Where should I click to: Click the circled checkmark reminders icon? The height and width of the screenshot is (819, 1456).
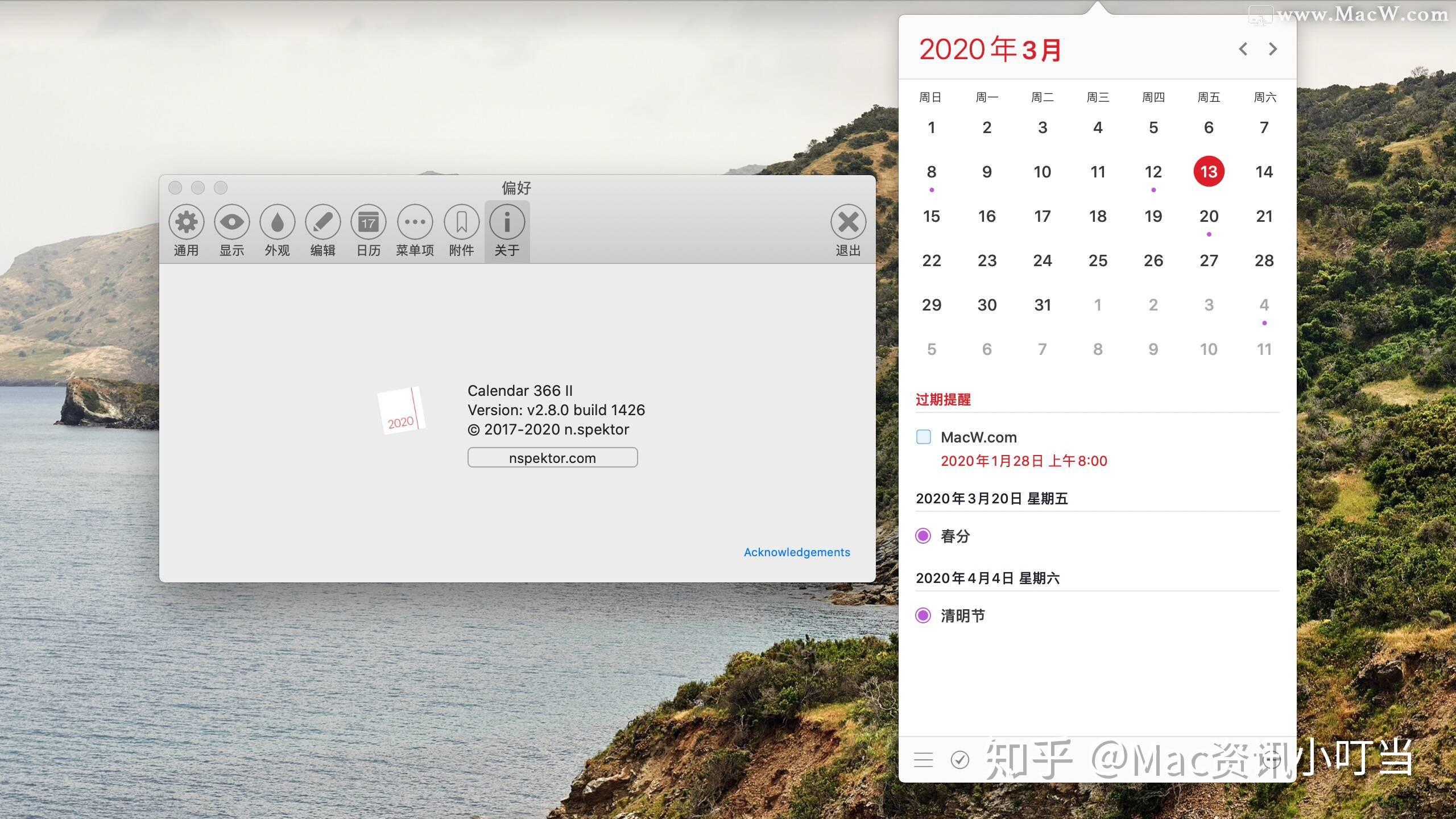click(961, 760)
